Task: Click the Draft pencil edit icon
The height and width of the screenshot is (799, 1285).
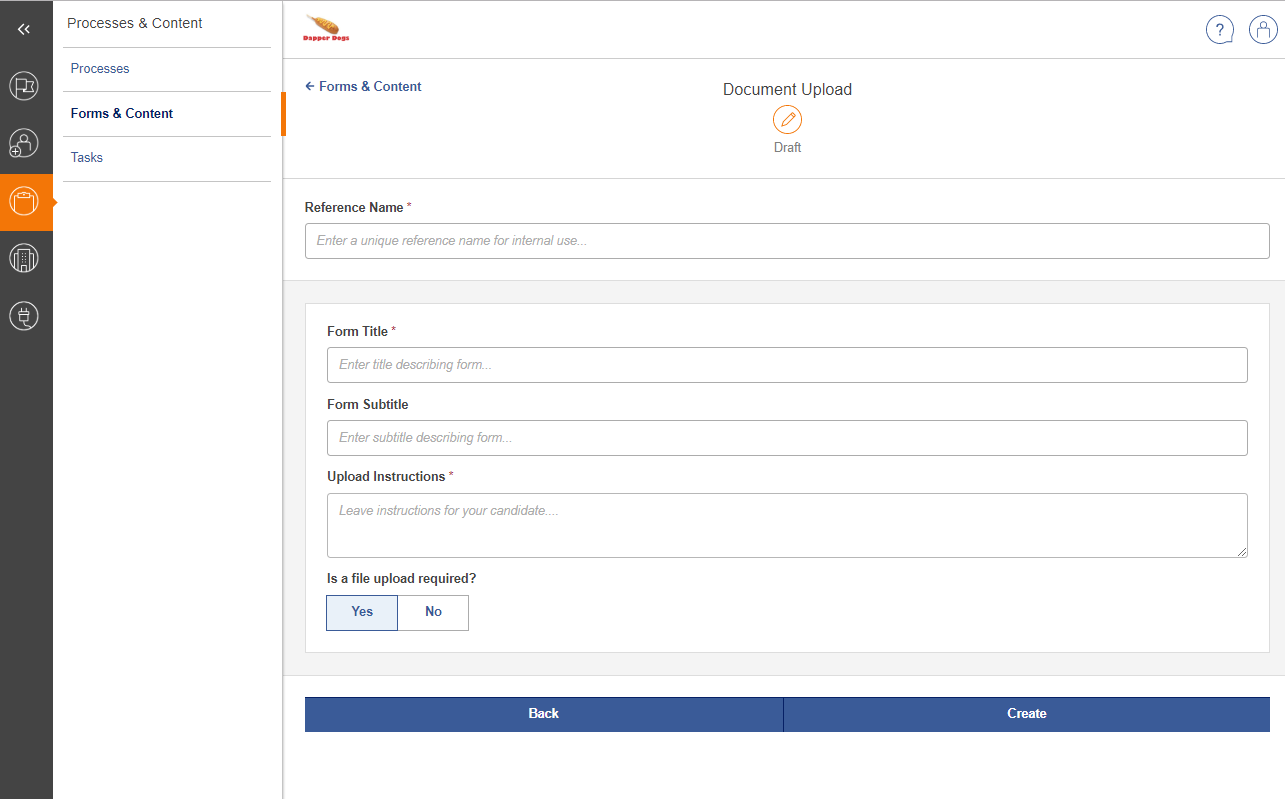Action: coord(787,118)
